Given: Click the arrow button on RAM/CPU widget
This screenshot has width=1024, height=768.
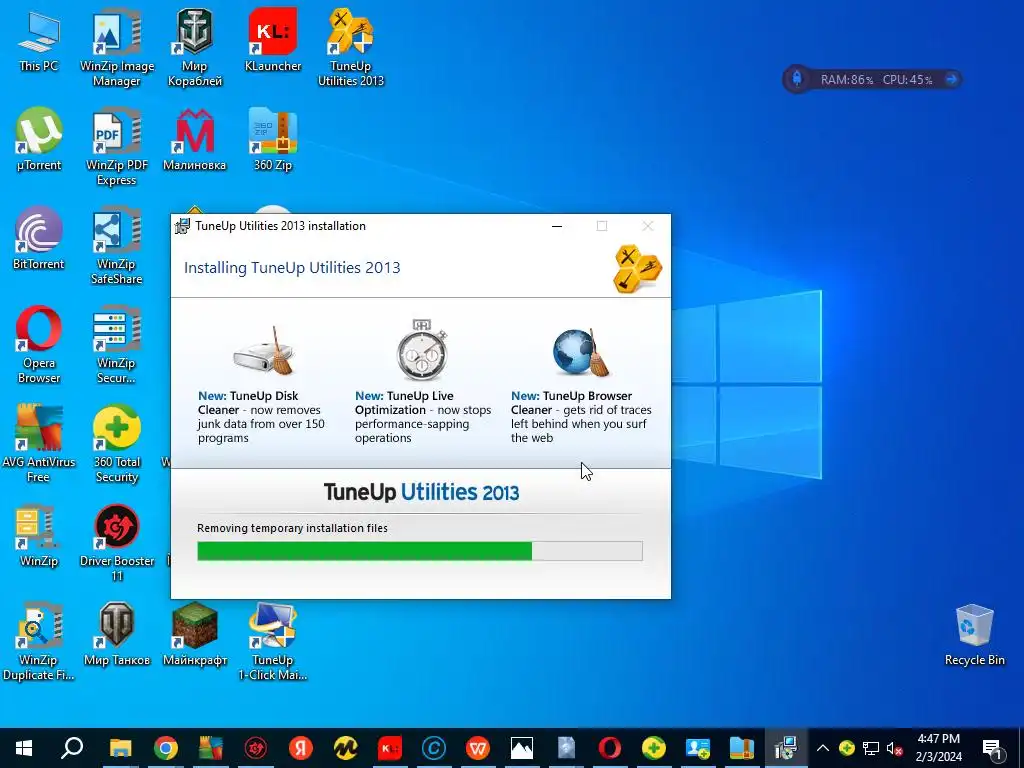Looking at the screenshot, I should pos(952,80).
